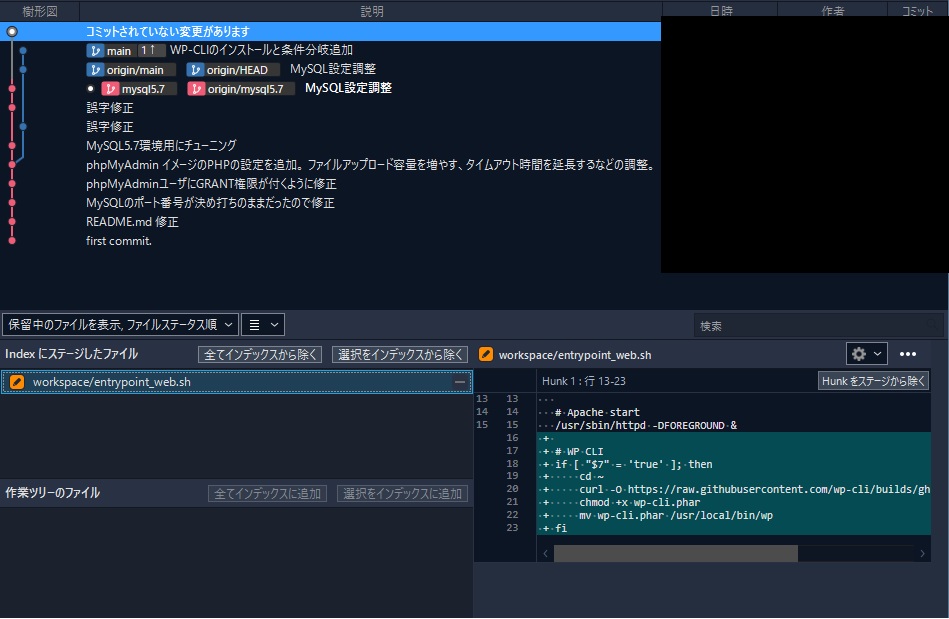Viewport: 949px width, 619px height.
Task: Select the origin/HEAD branch tag
Action: click(233, 70)
